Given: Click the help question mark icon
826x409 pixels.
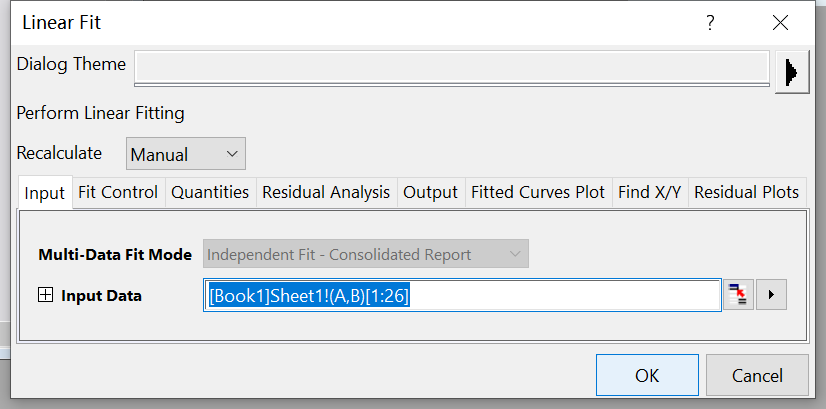Looking at the screenshot, I should point(710,23).
